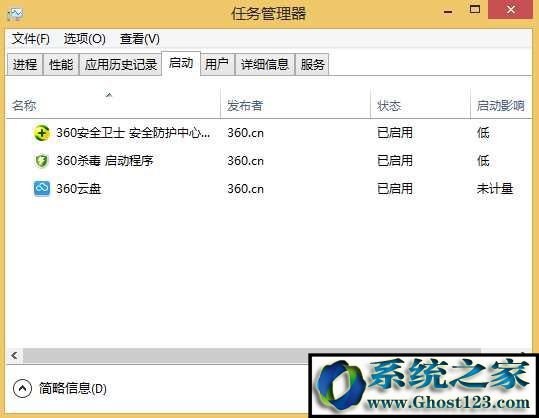539x418 pixels.
Task: Open the 选项(O) menu
Action: pos(85,38)
